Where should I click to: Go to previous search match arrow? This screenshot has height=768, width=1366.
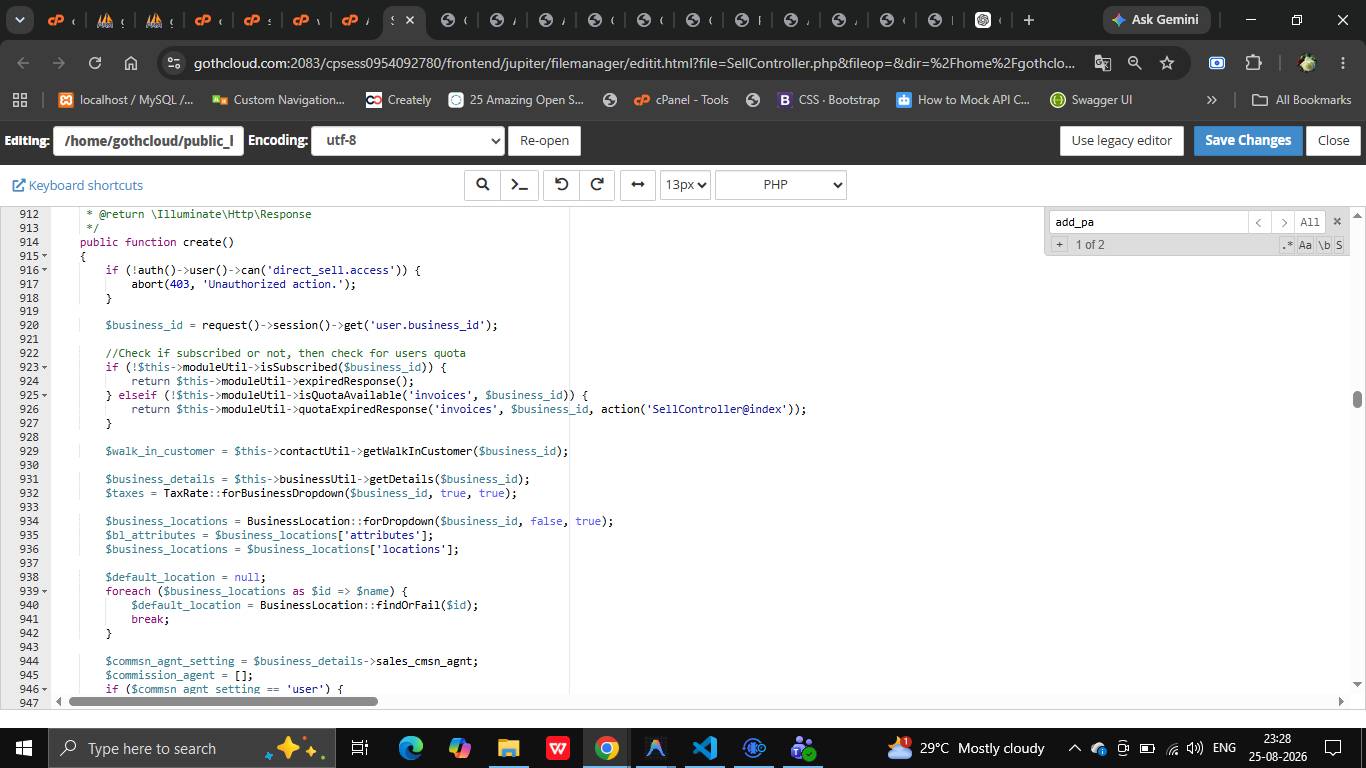pos(1259,222)
